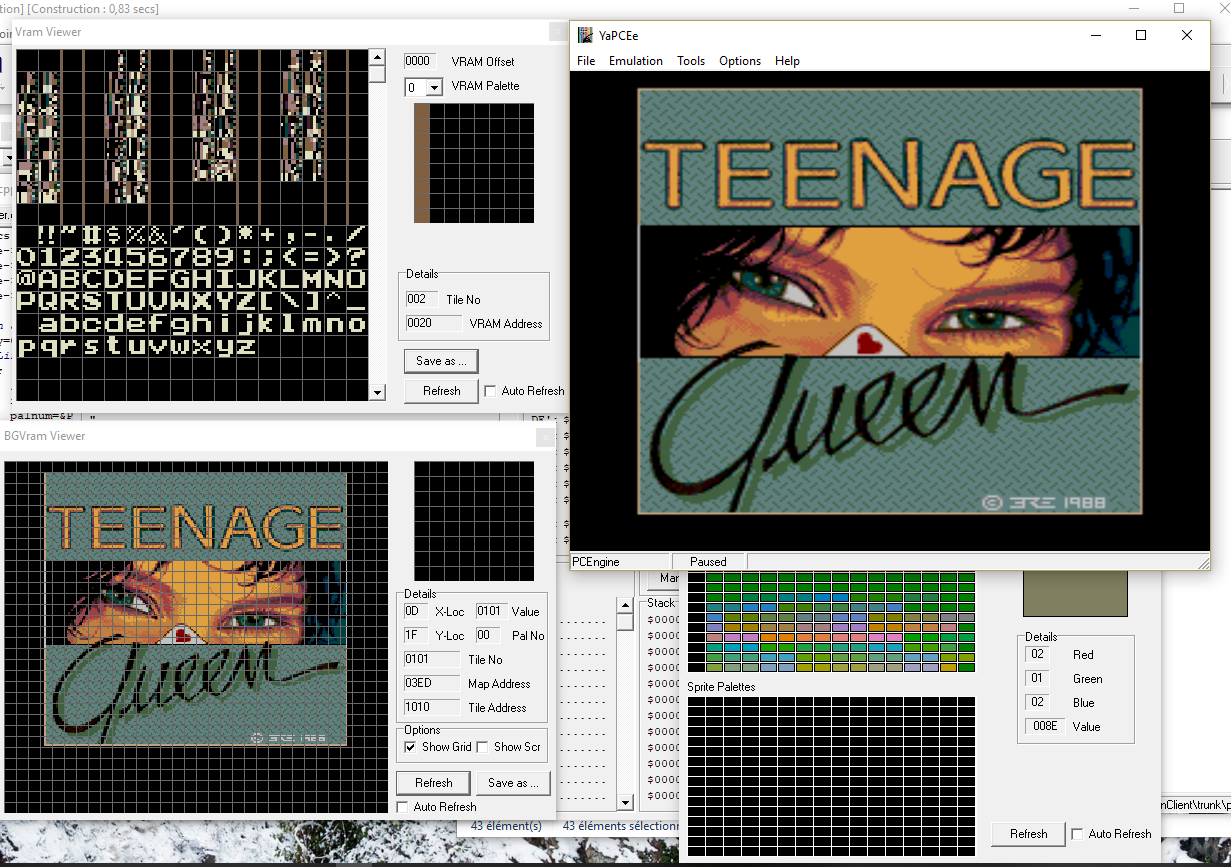Select the olive color preview swatch
The height and width of the screenshot is (867, 1231).
(x=1074, y=594)
